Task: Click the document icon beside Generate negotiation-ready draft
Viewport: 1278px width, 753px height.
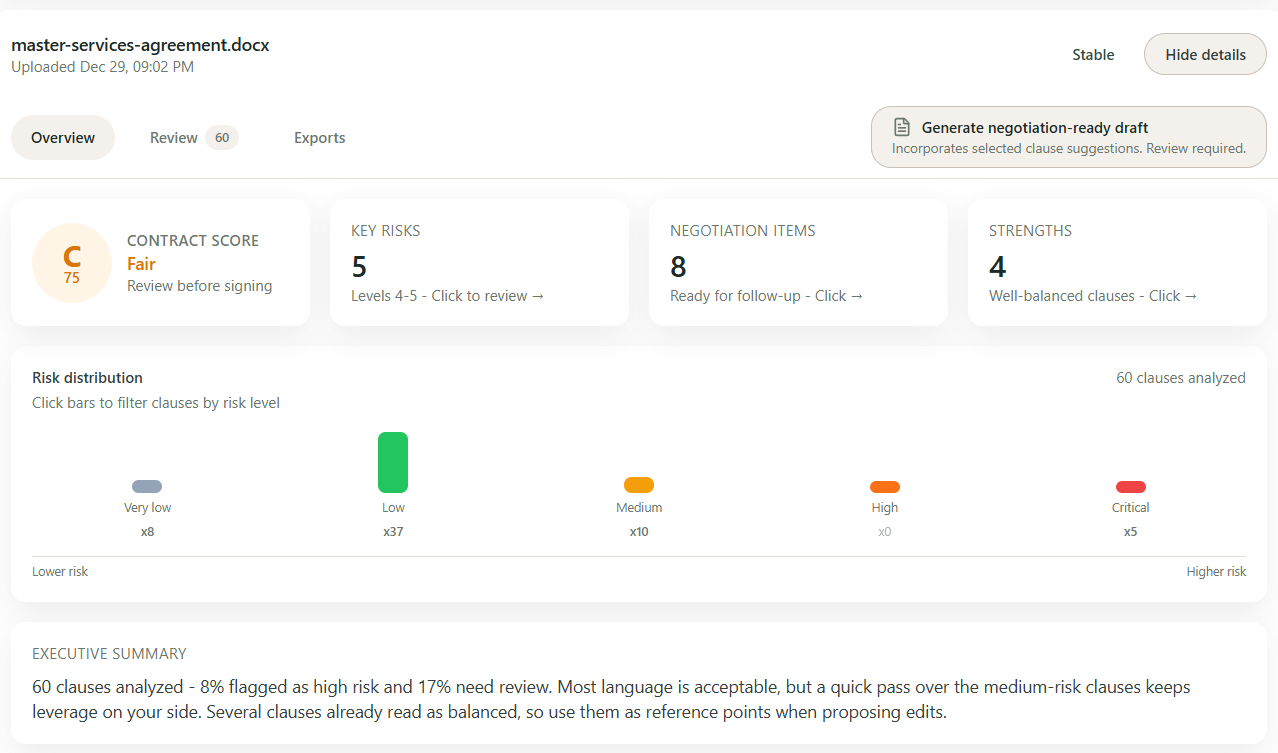Action: pyautogui.click(x=902, y=126)
